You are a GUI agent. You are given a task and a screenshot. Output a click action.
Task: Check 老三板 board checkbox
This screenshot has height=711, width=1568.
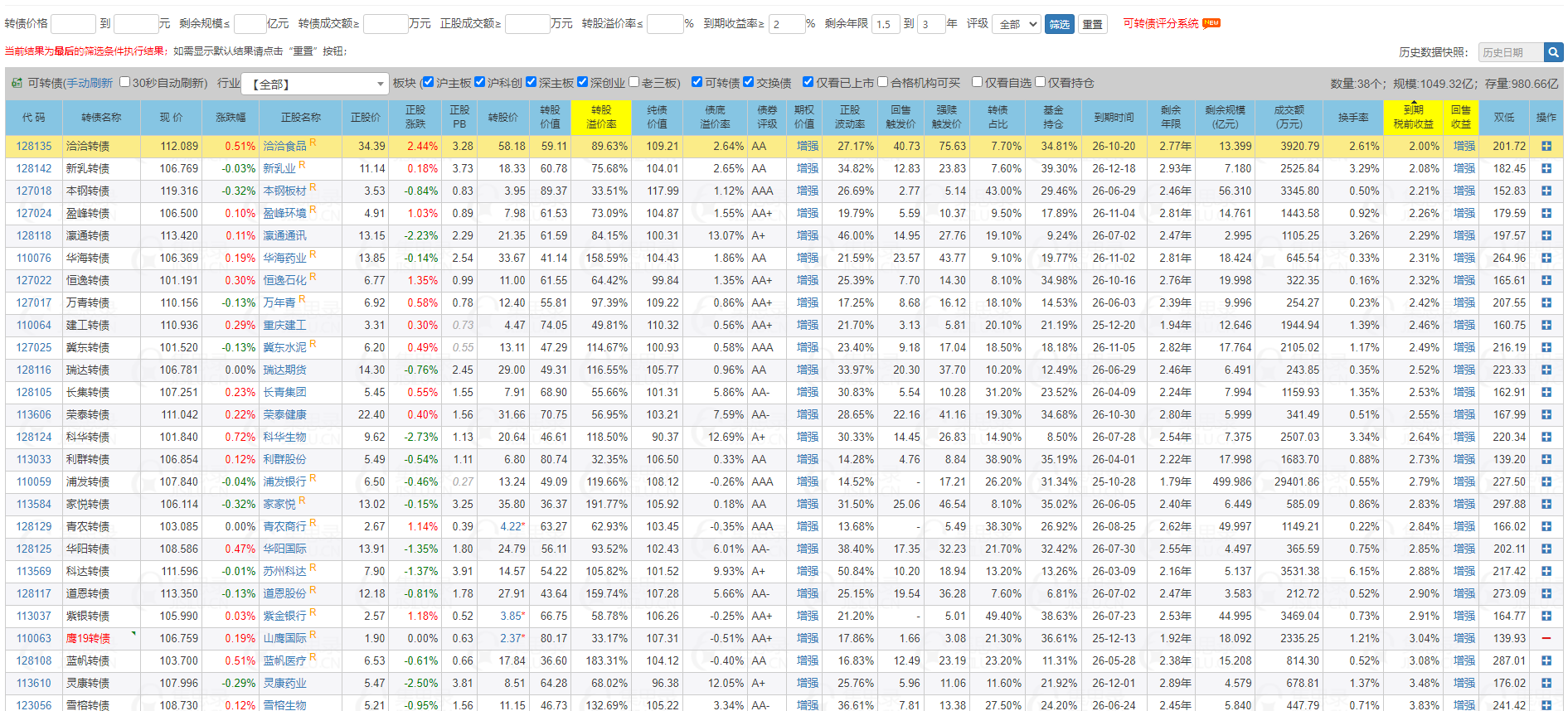[x=634, y=82]
